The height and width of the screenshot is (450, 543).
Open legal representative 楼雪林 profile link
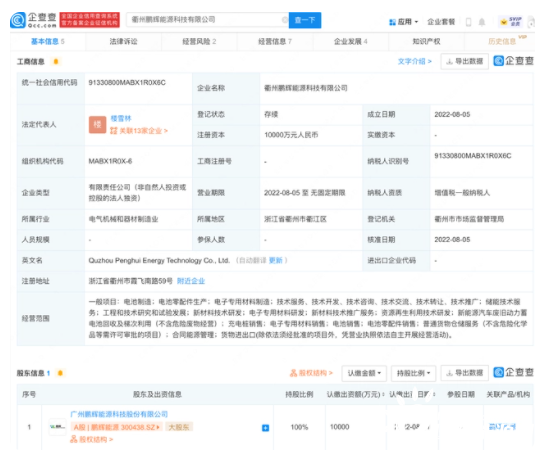pos(121,118)
